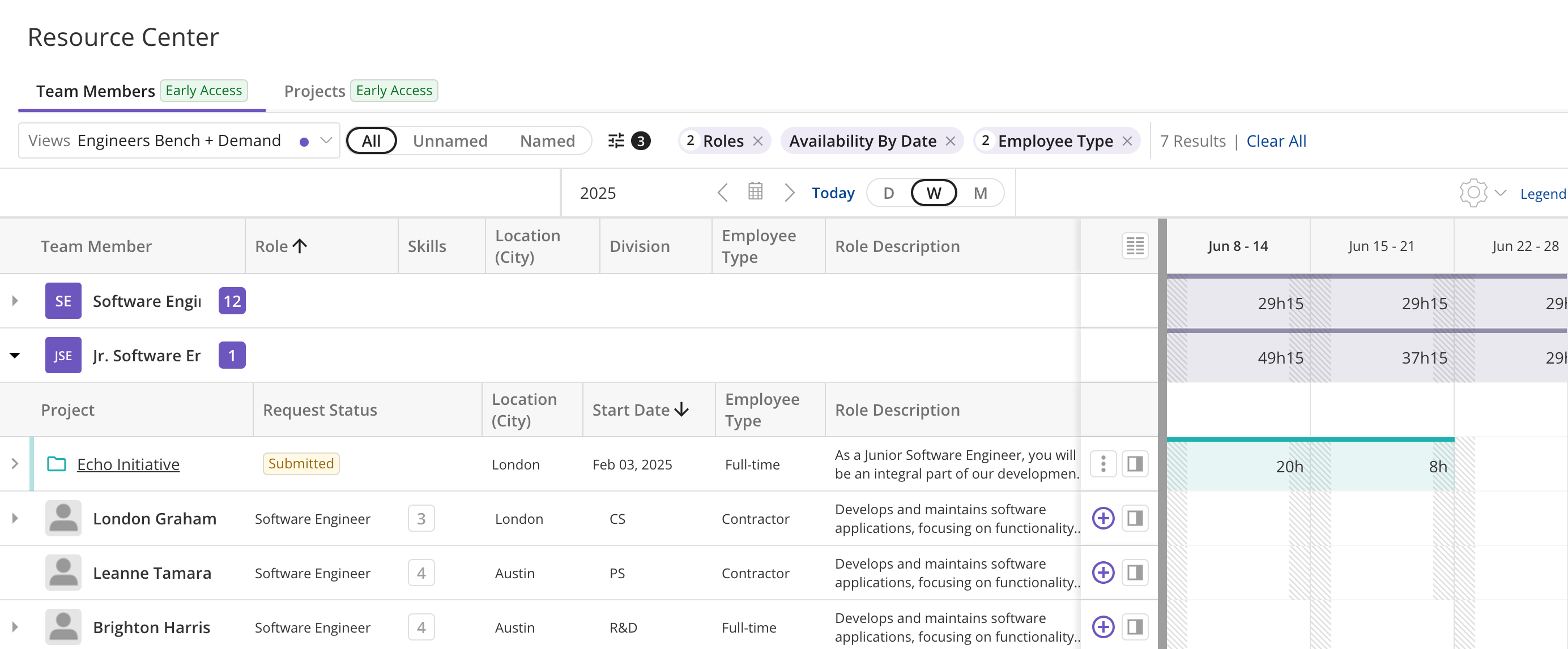1568x649 pixels.
Task: Click the plus icon for Brighton Harris
Action: click(1103, 627)
